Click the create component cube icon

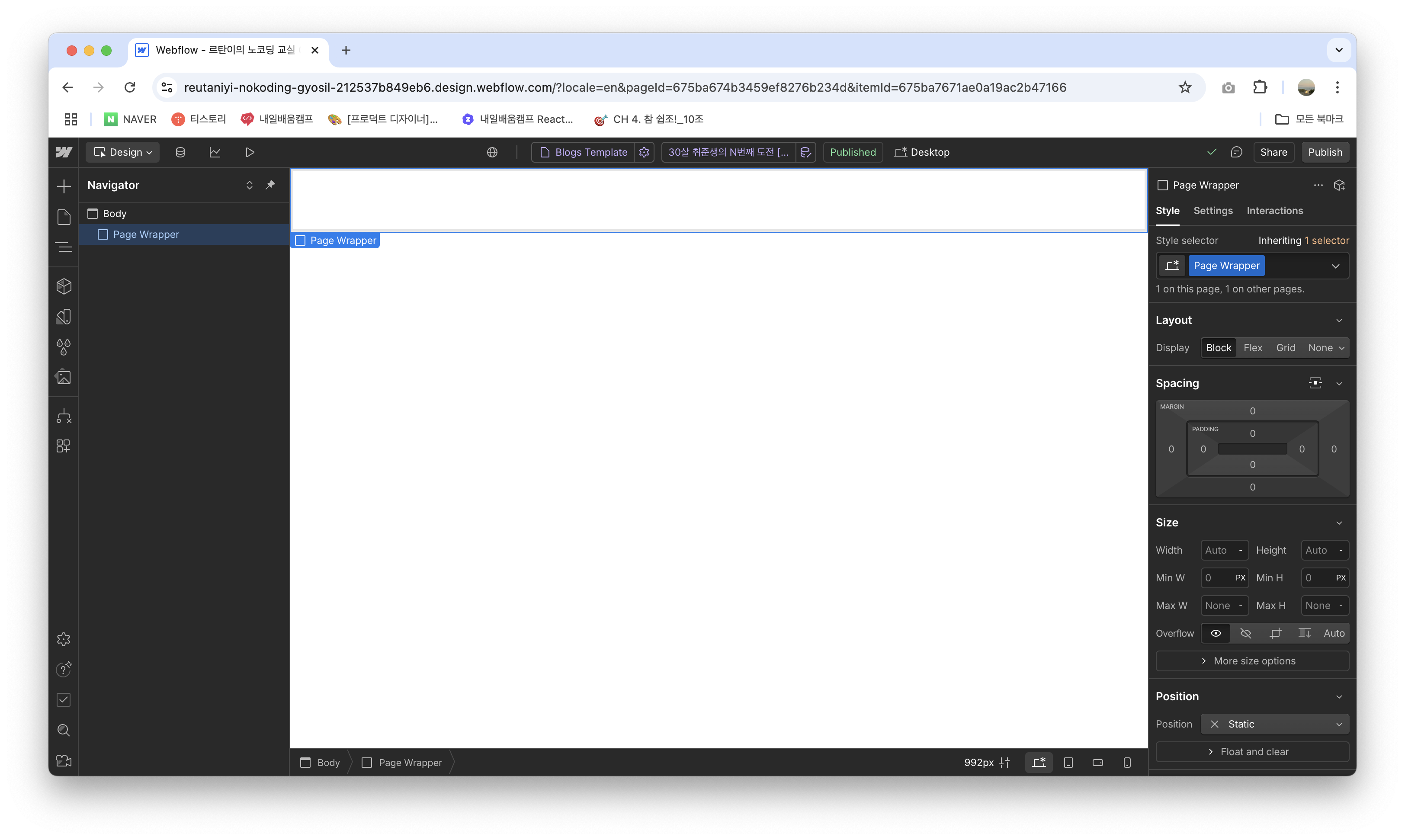pos(1339,185)
